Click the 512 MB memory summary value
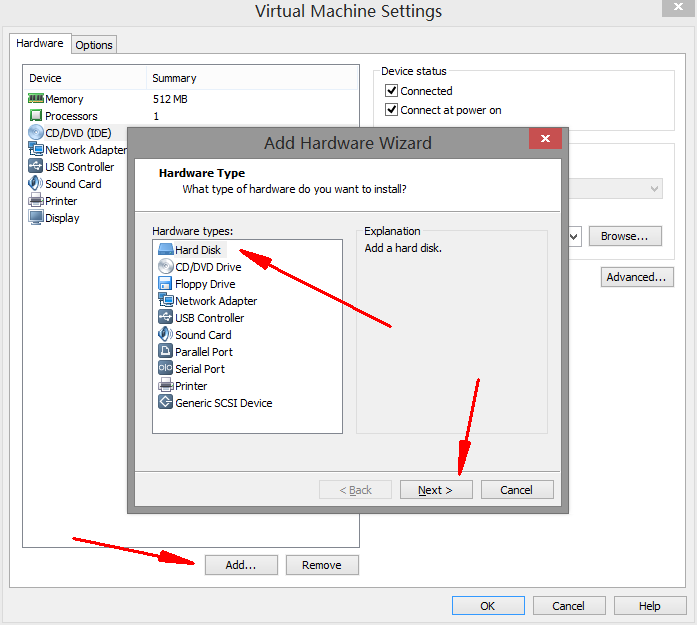 pyautogui.click(x=170, y=99)
